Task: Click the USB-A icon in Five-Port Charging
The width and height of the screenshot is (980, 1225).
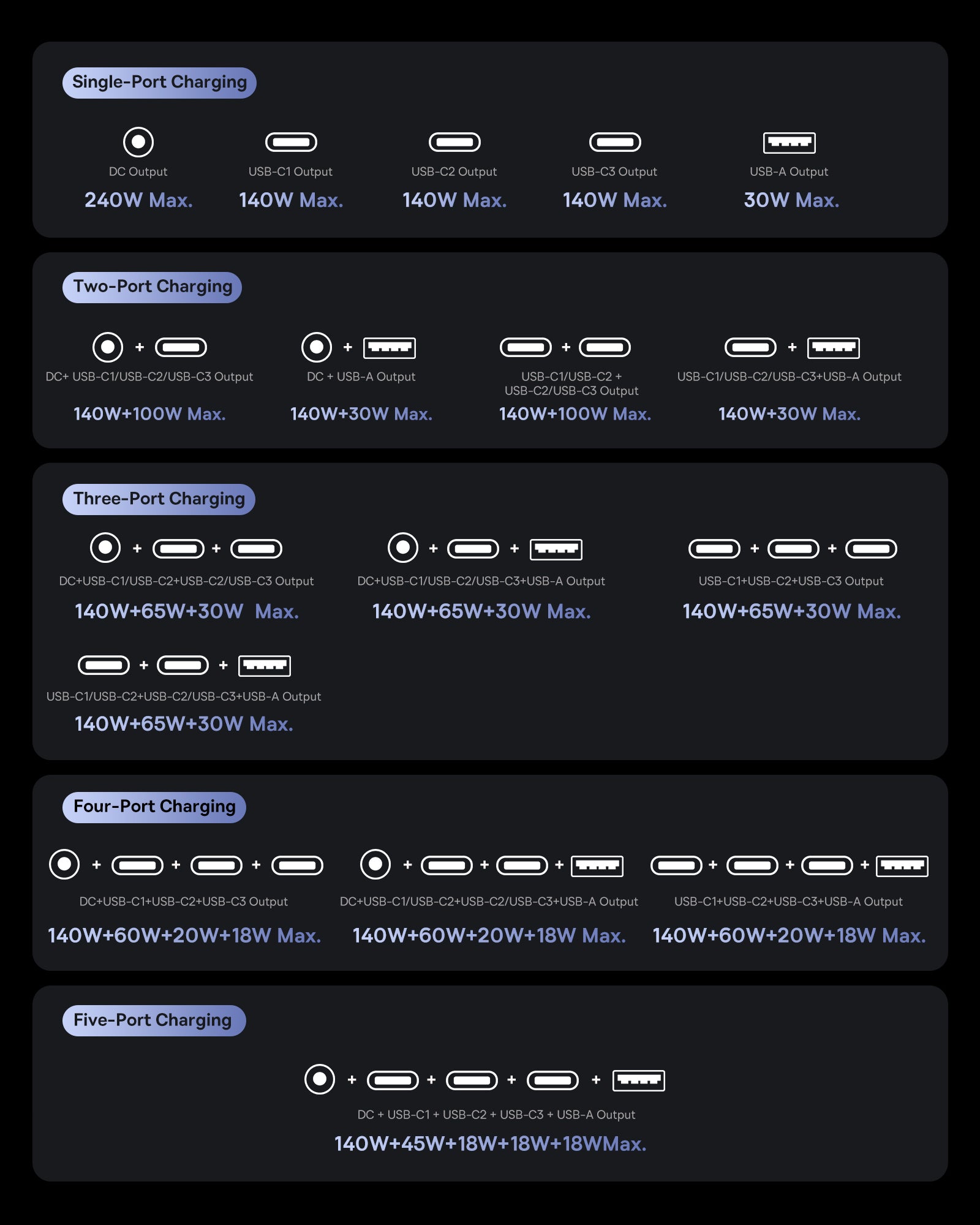Action: click(x=639, y=1080)
